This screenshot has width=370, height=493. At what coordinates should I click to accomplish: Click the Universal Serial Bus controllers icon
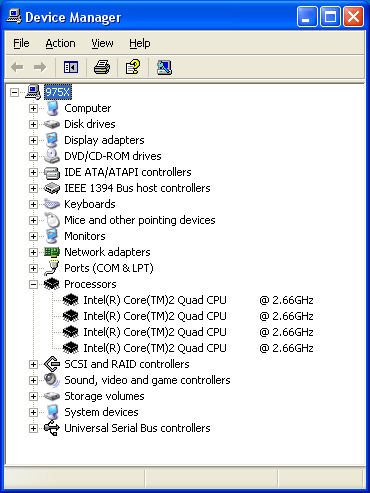[52, 428]
